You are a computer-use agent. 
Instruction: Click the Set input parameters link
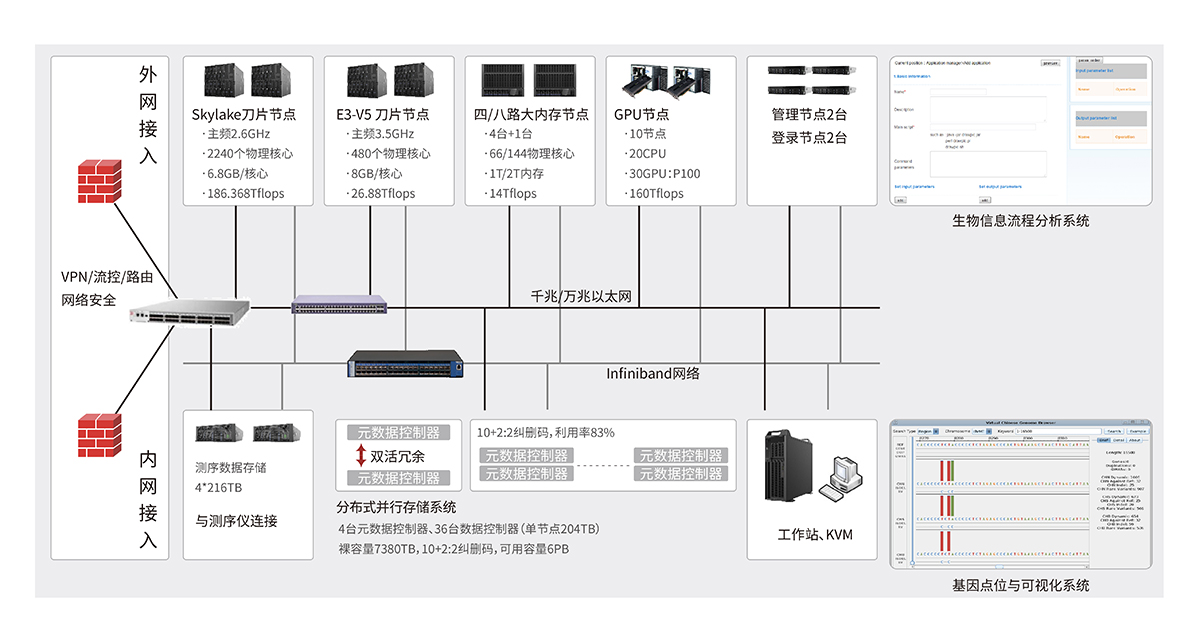click(x=915, y=186)
